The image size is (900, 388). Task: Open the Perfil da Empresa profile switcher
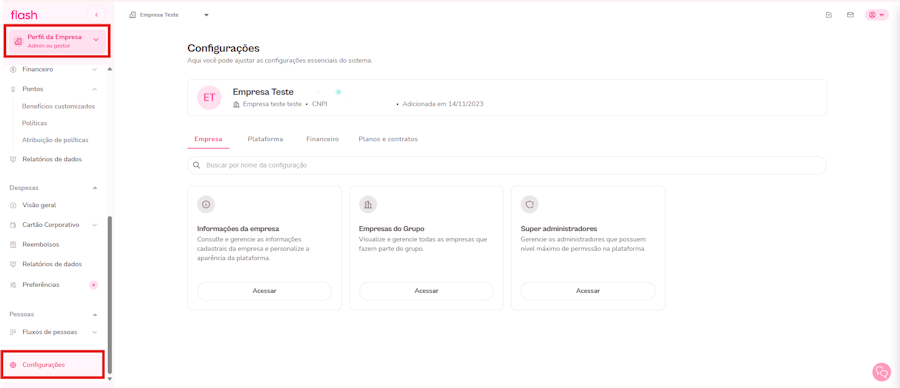tap(56, 41)
